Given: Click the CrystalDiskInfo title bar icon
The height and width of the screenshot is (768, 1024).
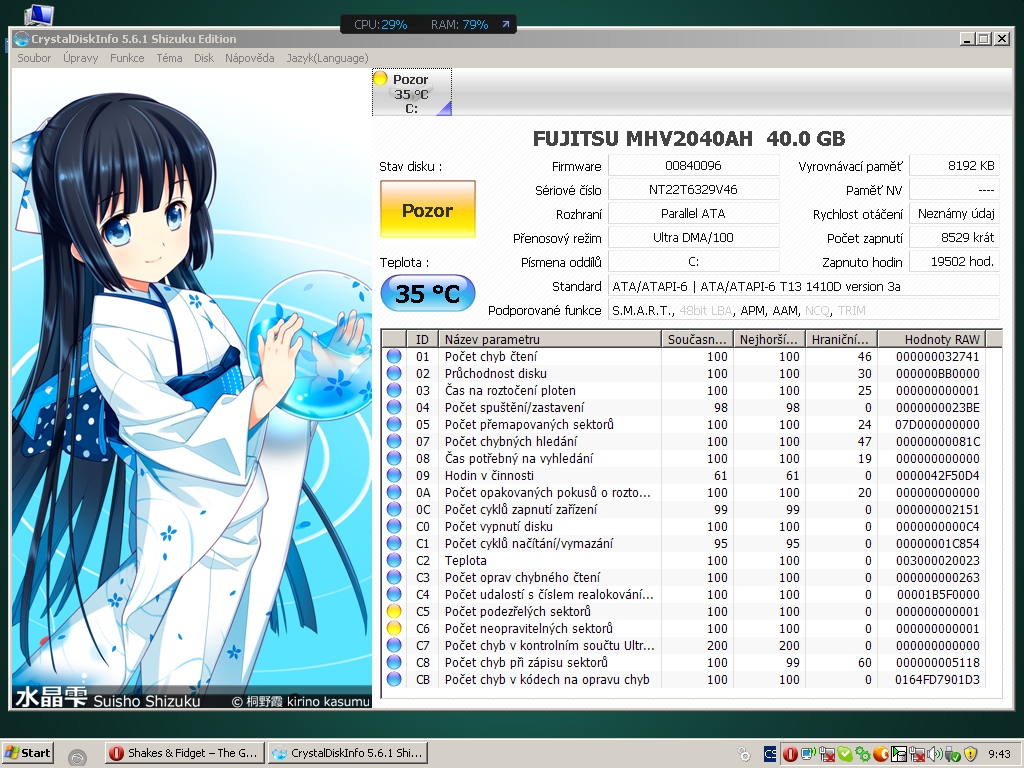Looking at the screenshot, I should click(x=22, y=39).
